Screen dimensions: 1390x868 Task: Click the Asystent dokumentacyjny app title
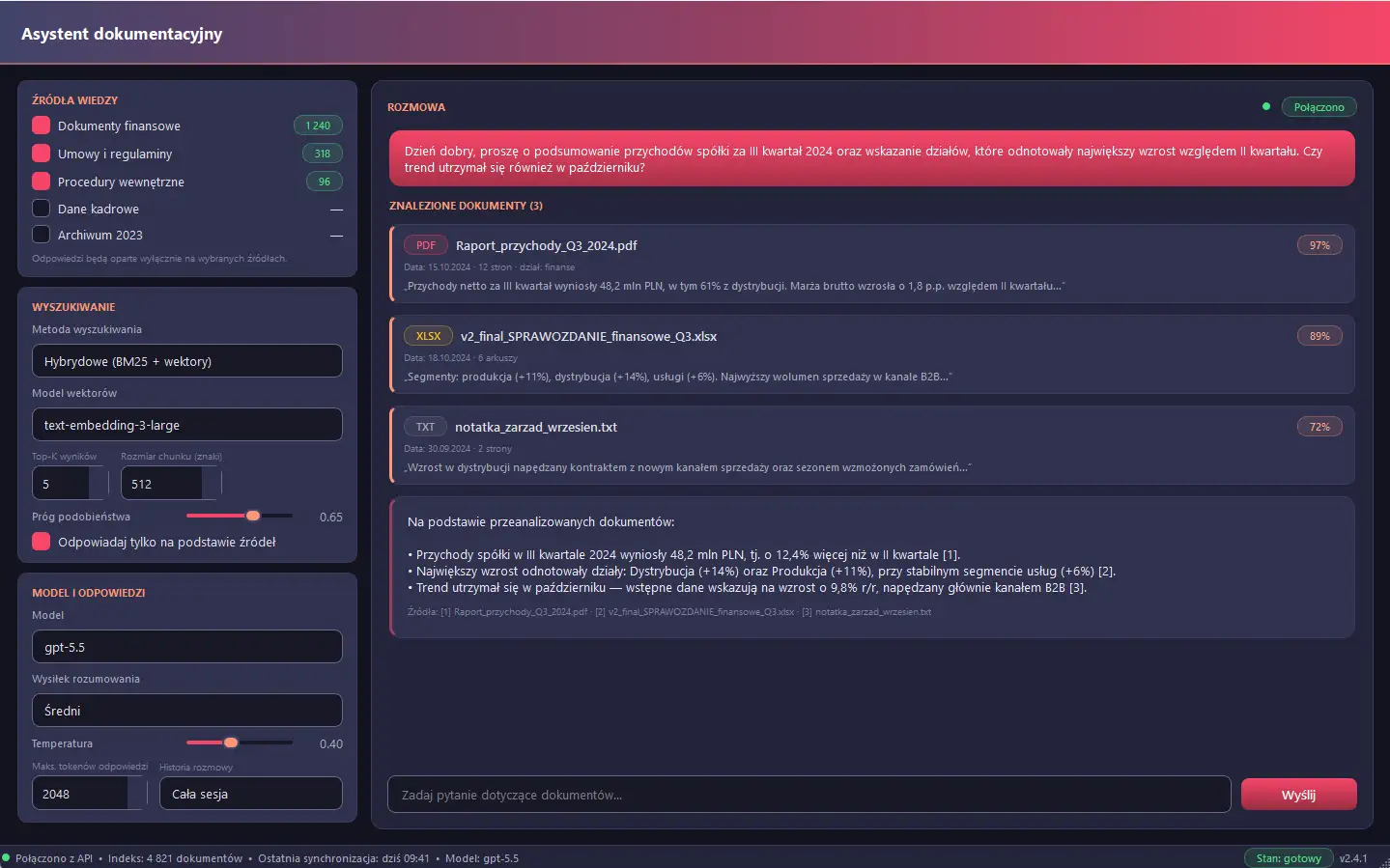(122, 34)
